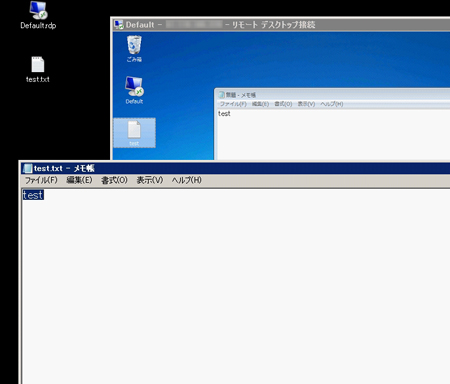Select the Default shortcut icon in remote desktop
Screen dimensions: 450x384
pyautogui.click(x=134, y=90)
